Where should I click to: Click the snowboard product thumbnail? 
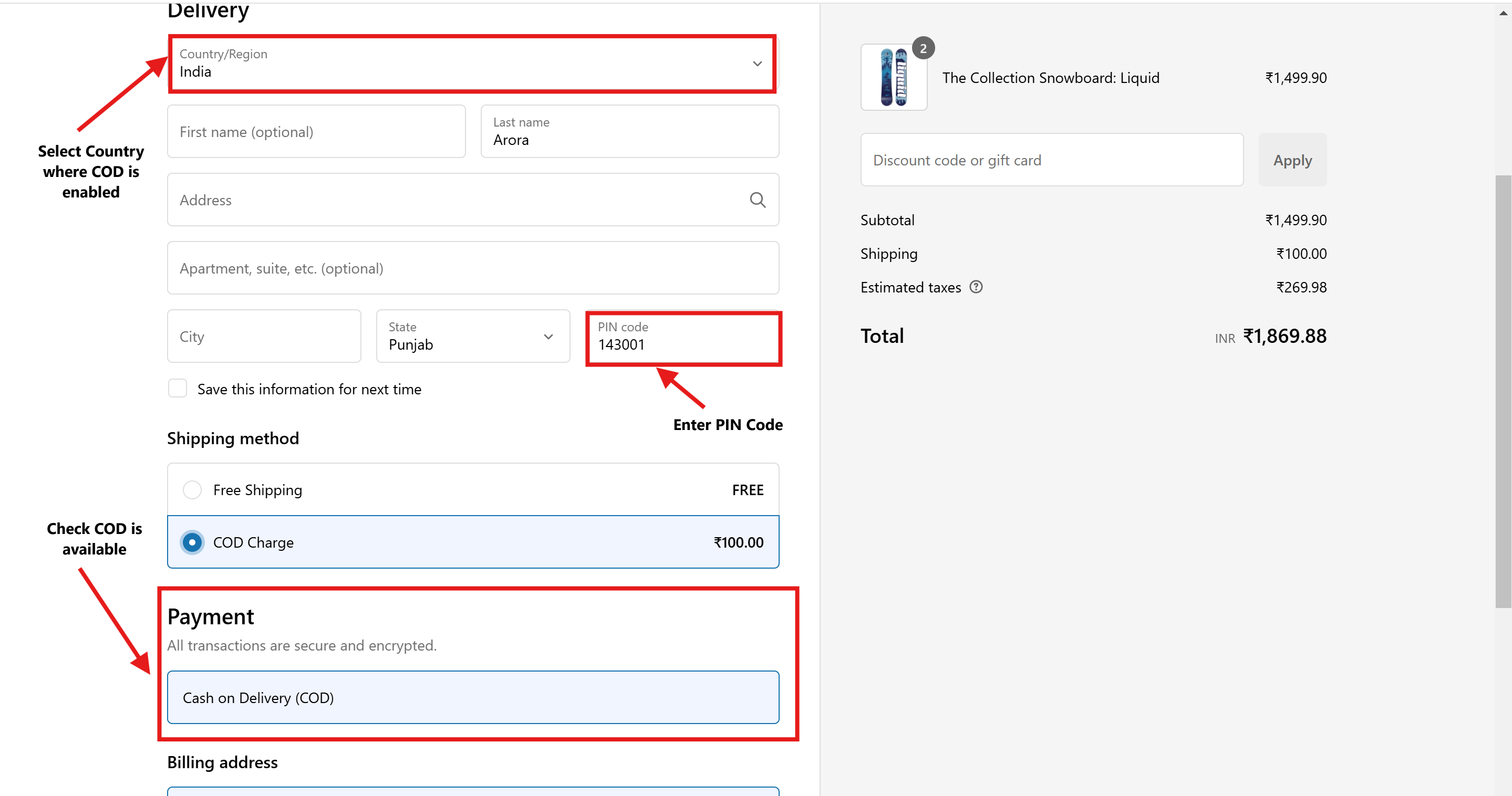[x=893, y=77]
